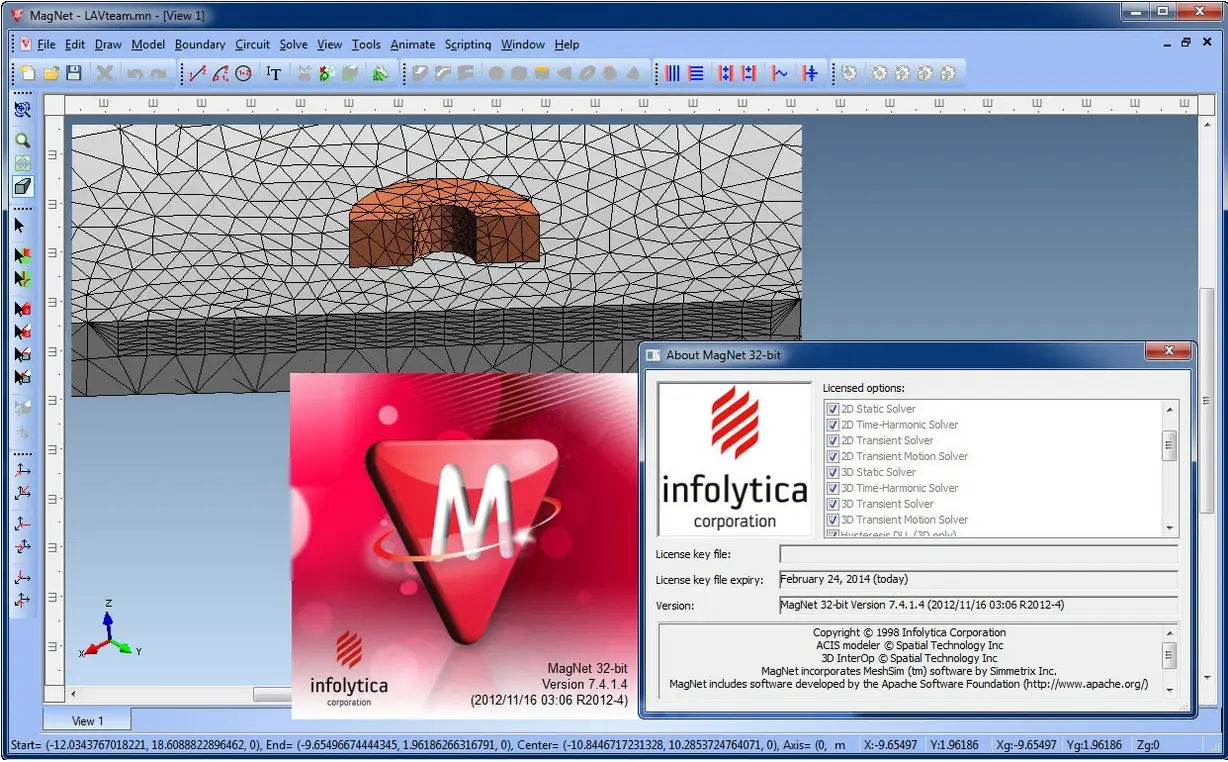
Task: Toggle the 2D Static Solver checkbox
Action: click(x=832, y=409)
